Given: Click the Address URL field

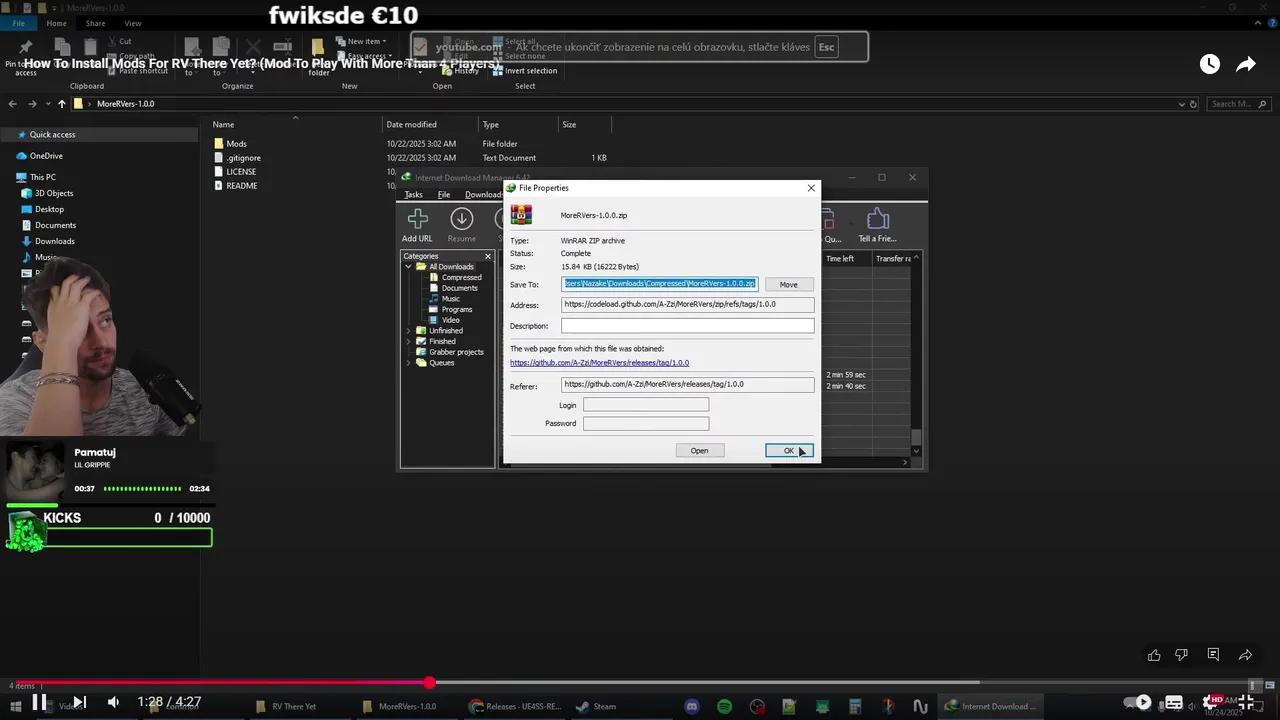Looking at the screenshot, I should point(688,304).
